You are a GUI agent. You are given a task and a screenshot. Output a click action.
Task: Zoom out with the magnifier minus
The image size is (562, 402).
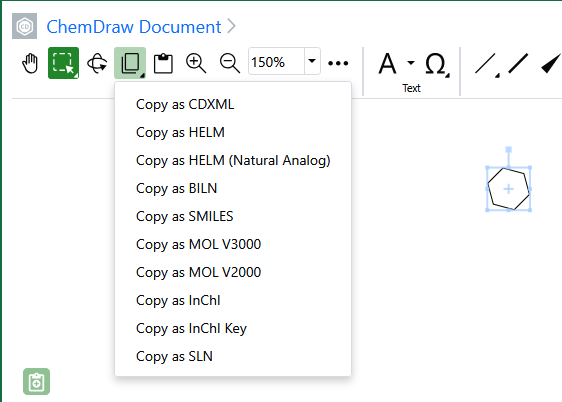click(230, 63)
